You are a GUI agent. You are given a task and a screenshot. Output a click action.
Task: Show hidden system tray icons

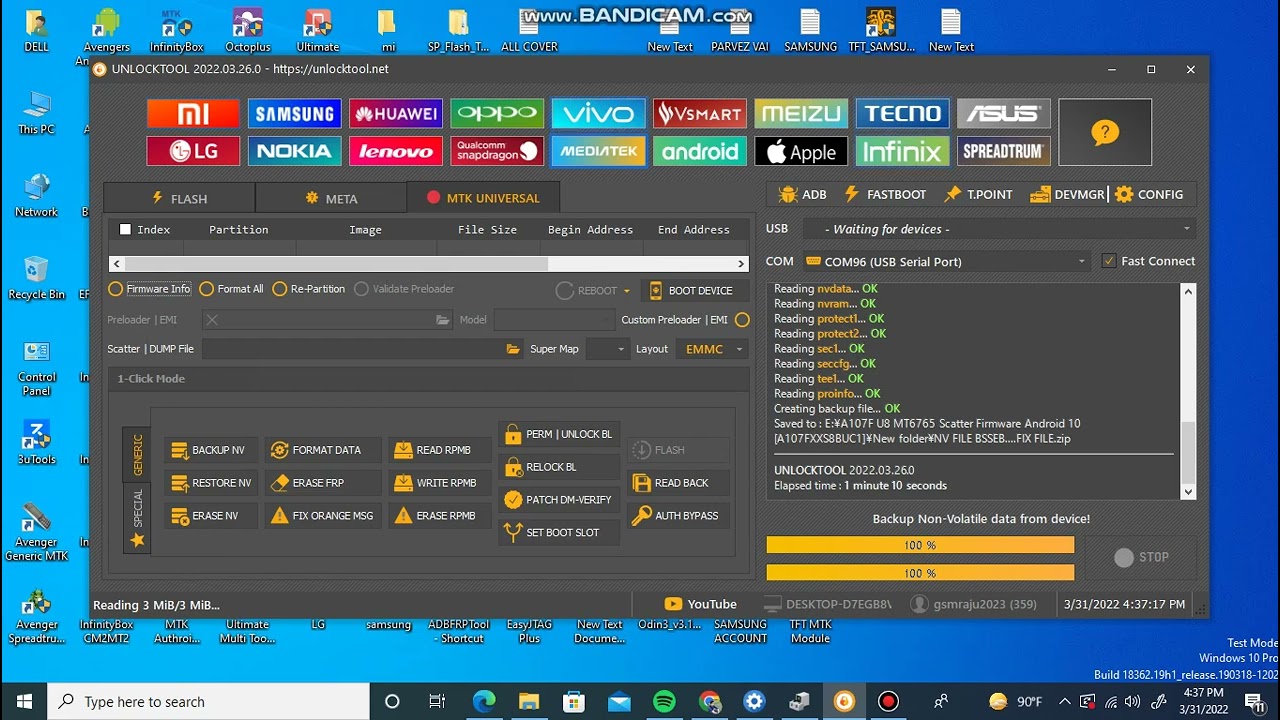tap(1064, 701)
